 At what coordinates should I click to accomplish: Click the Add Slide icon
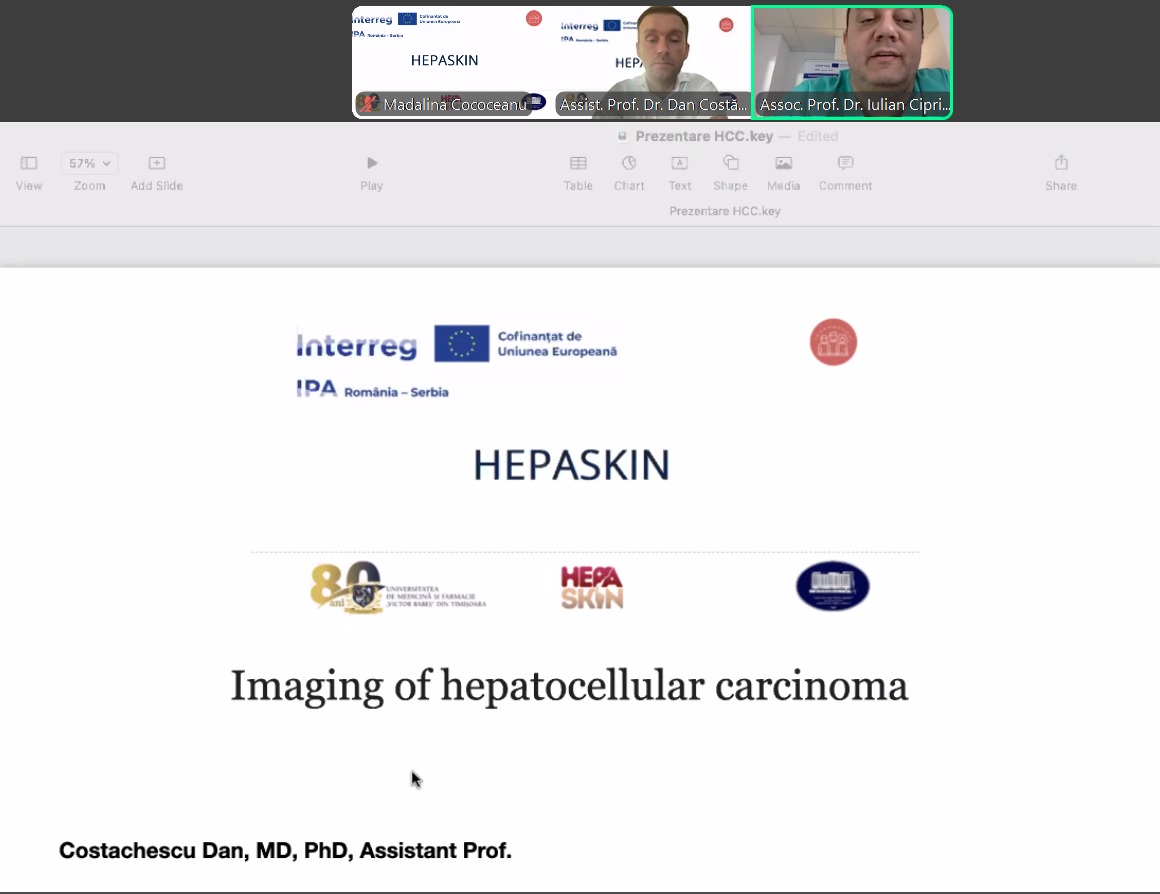[x=156, y=163]
